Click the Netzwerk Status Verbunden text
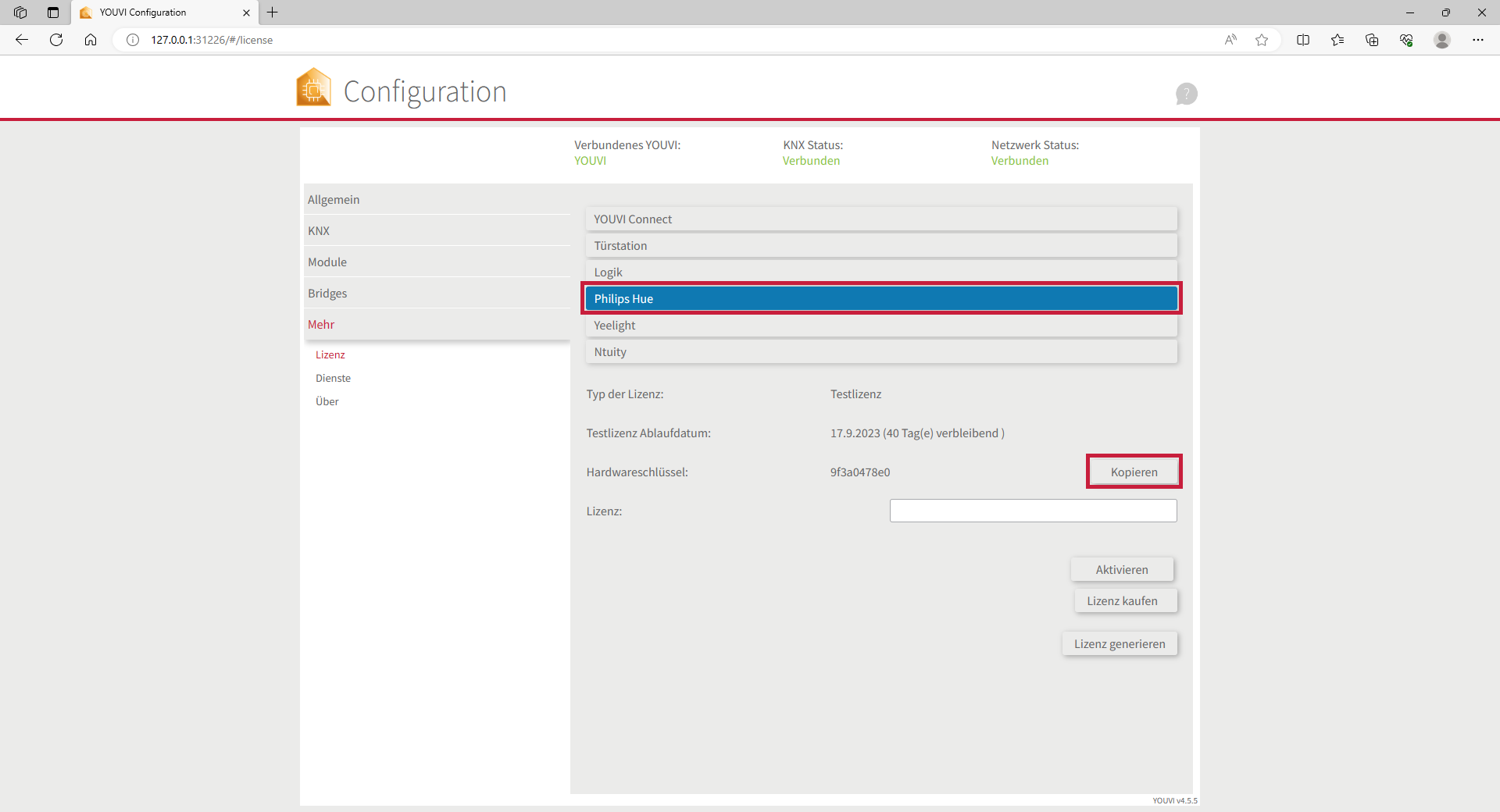The image size is (1500, 812). tap(1020, 161)
